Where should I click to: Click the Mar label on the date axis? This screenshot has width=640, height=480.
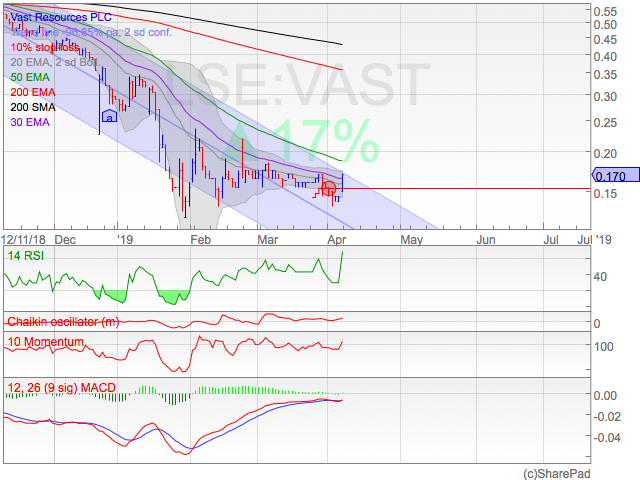[268, 240]
